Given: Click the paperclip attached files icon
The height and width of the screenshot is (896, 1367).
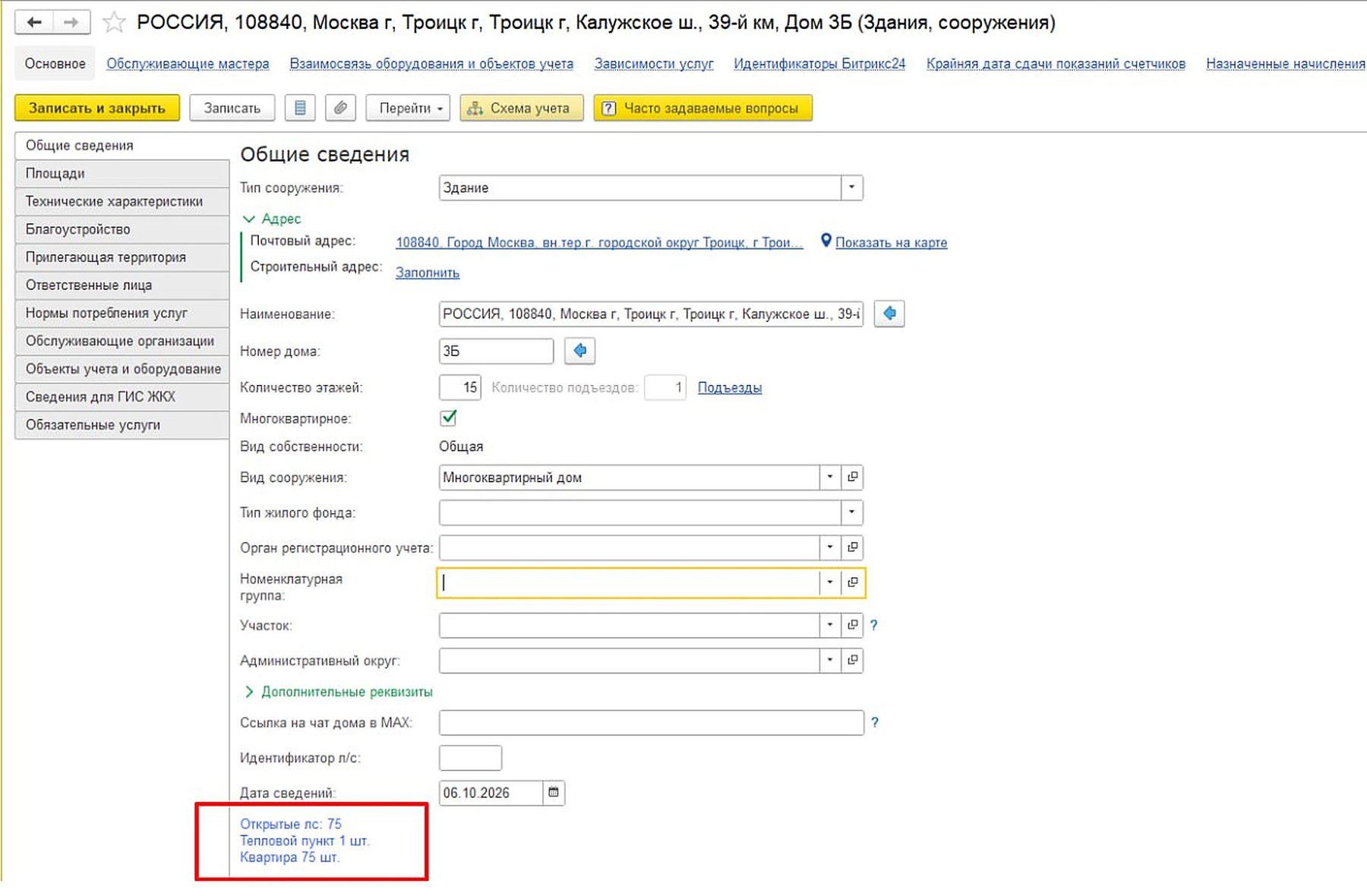Looking at the screenshot, I should click(341, 109).
